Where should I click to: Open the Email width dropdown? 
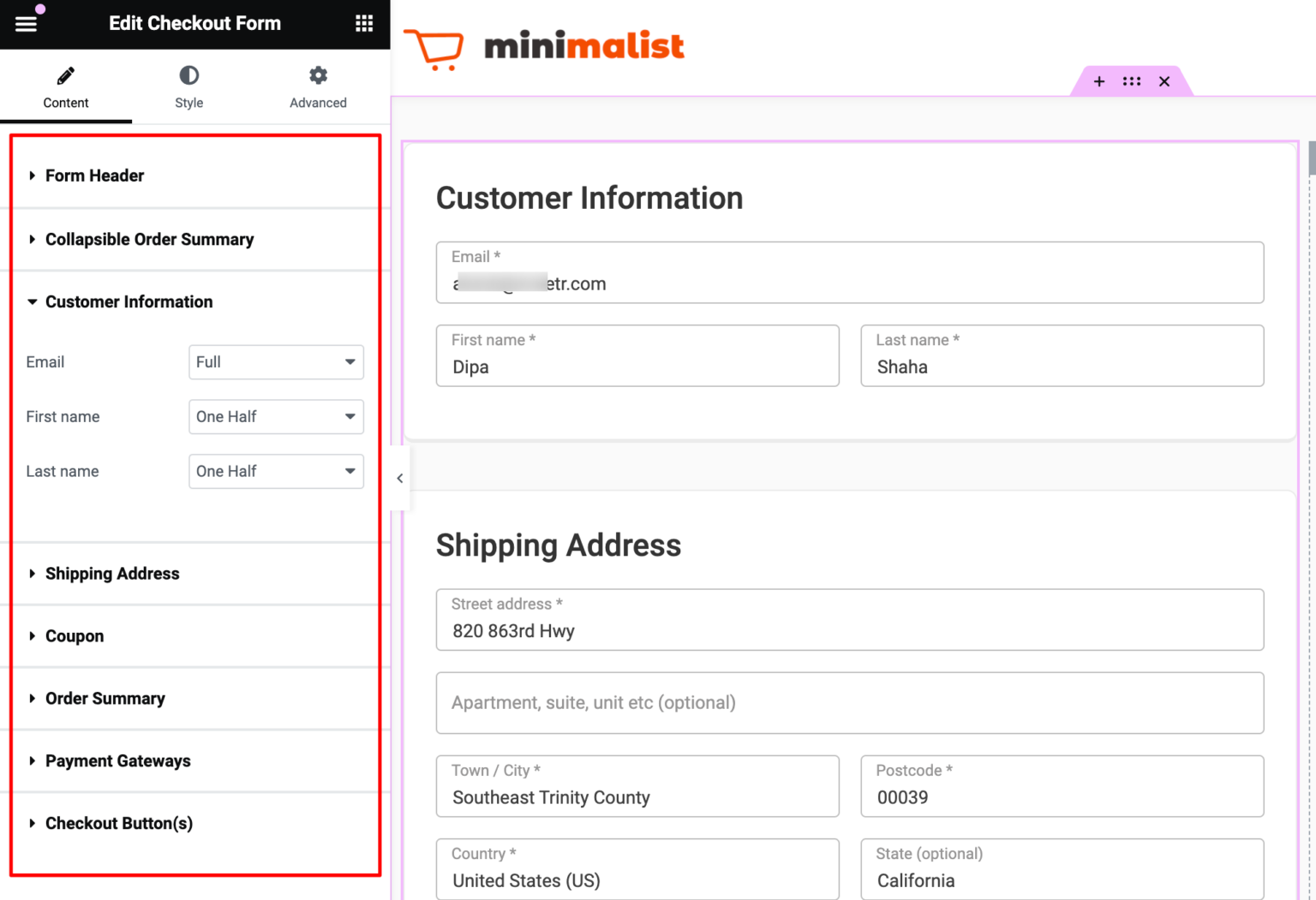coord(276,361)
